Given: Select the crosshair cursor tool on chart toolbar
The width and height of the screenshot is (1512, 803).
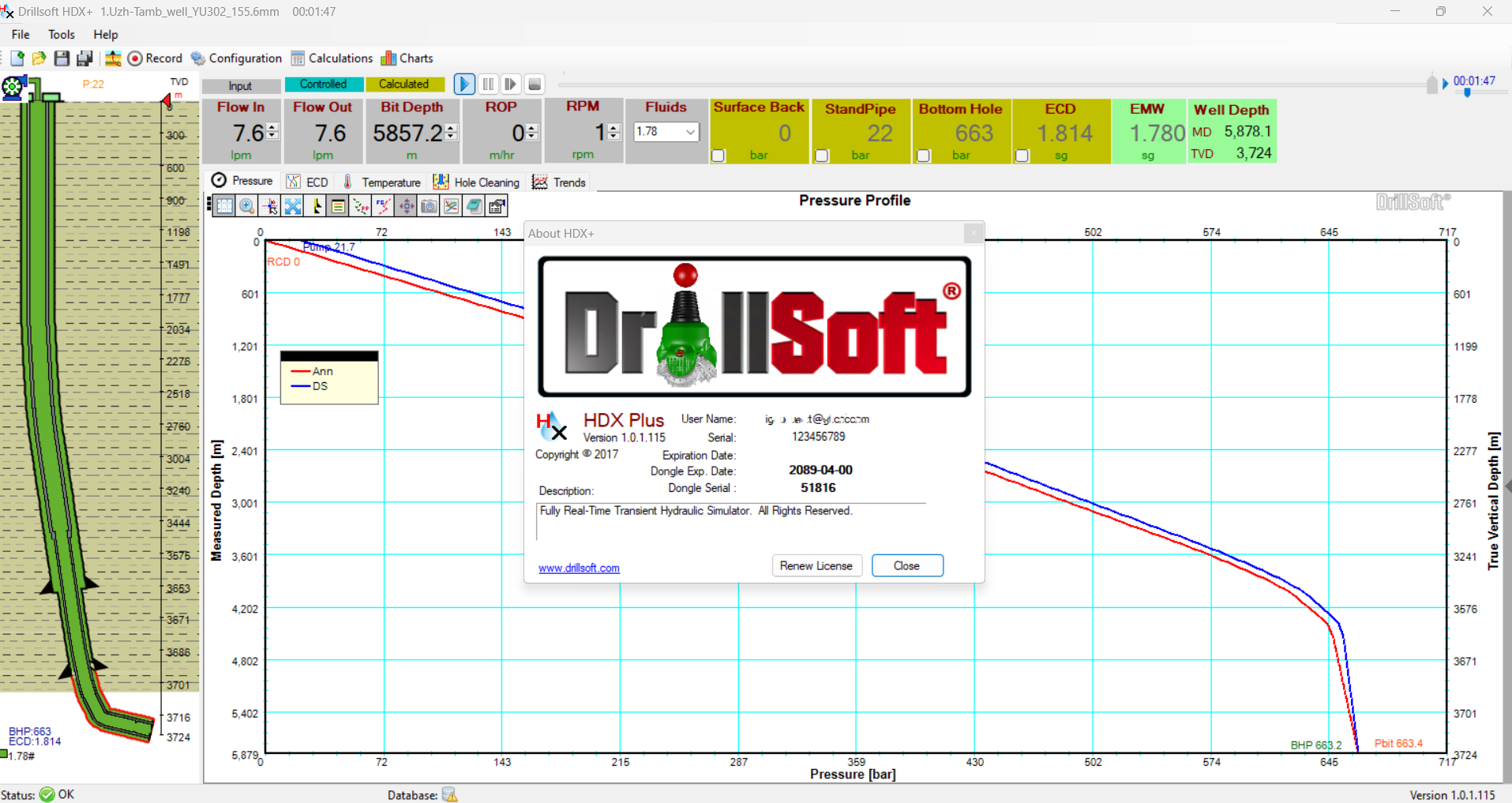Looking at the screenshot, I should click(270, 206).
